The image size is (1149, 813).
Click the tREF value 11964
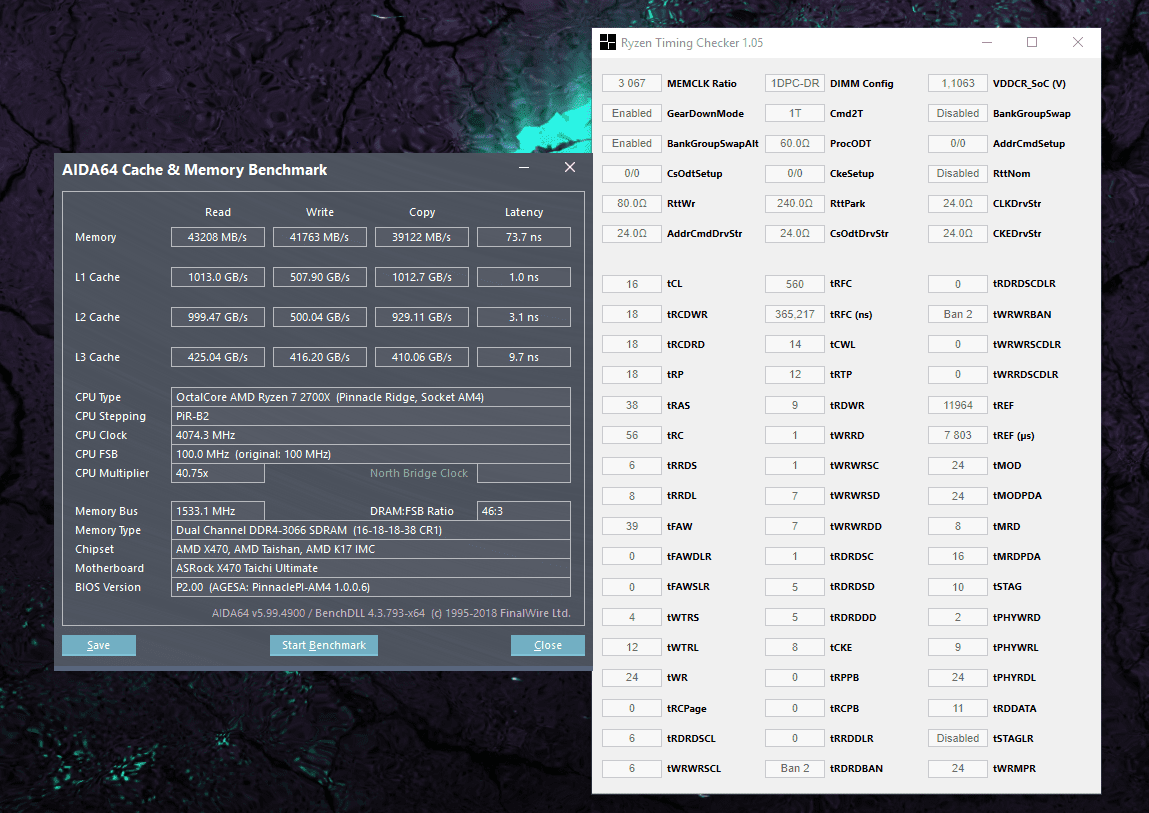[958, 405]
